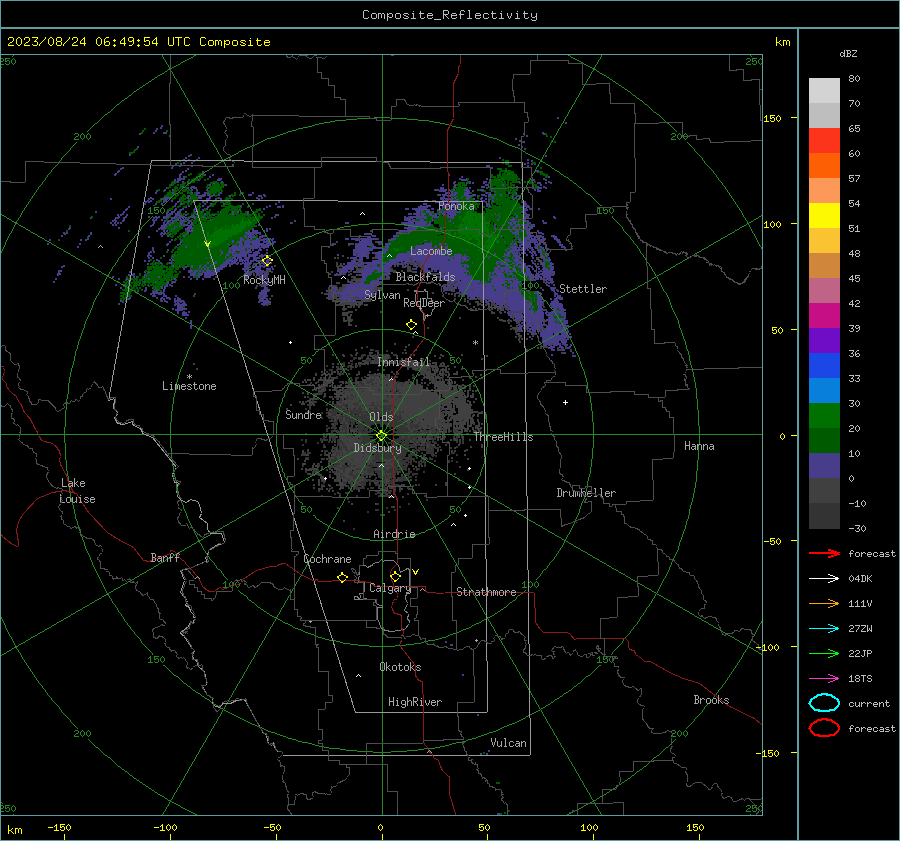Click the Innisfail city label
Screen dimensions: 900x841
click(404, 362)
